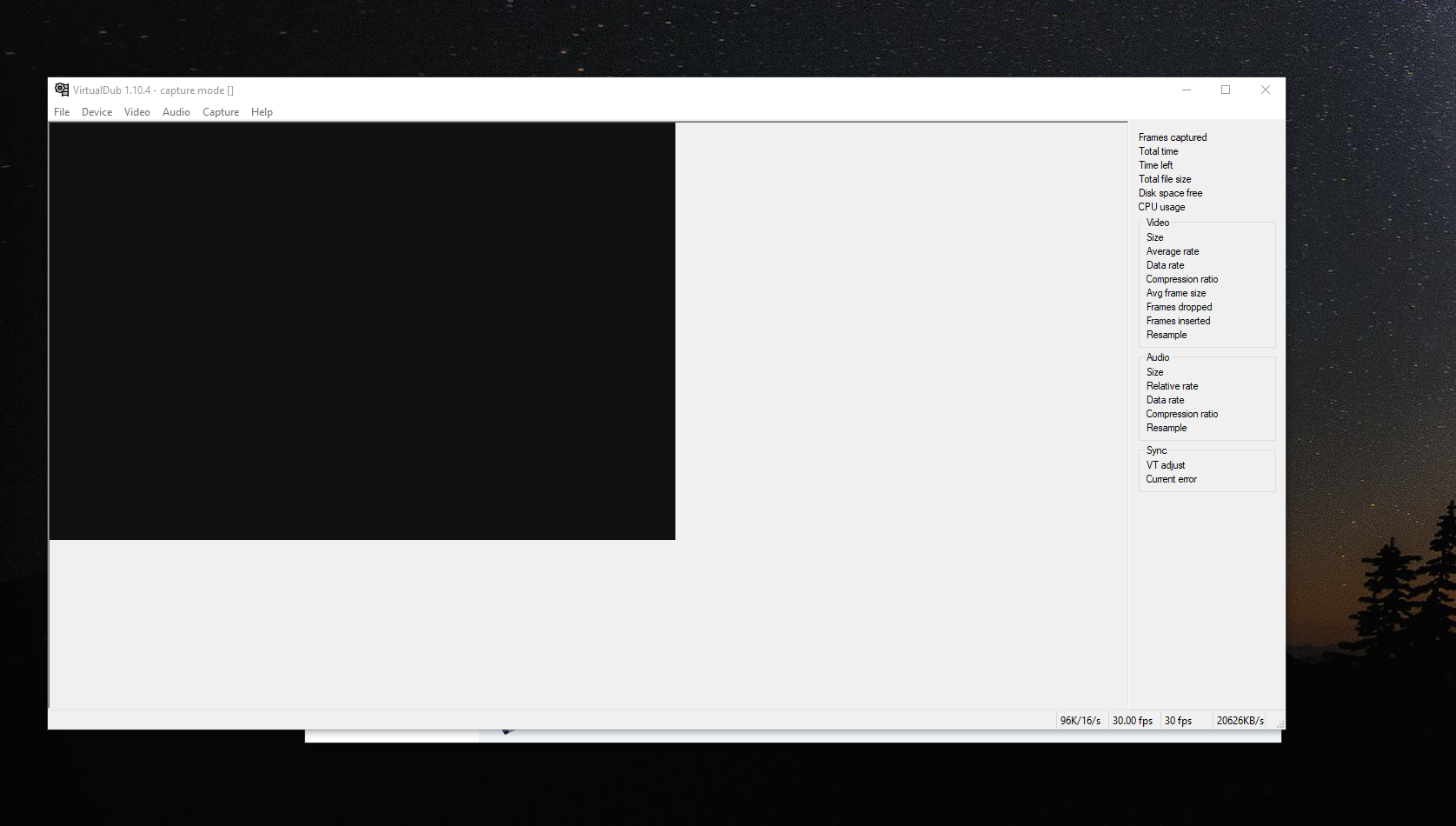The image size is (1456, 826).
Task: Click Size in the Video group
Action: pos(1154,237)
